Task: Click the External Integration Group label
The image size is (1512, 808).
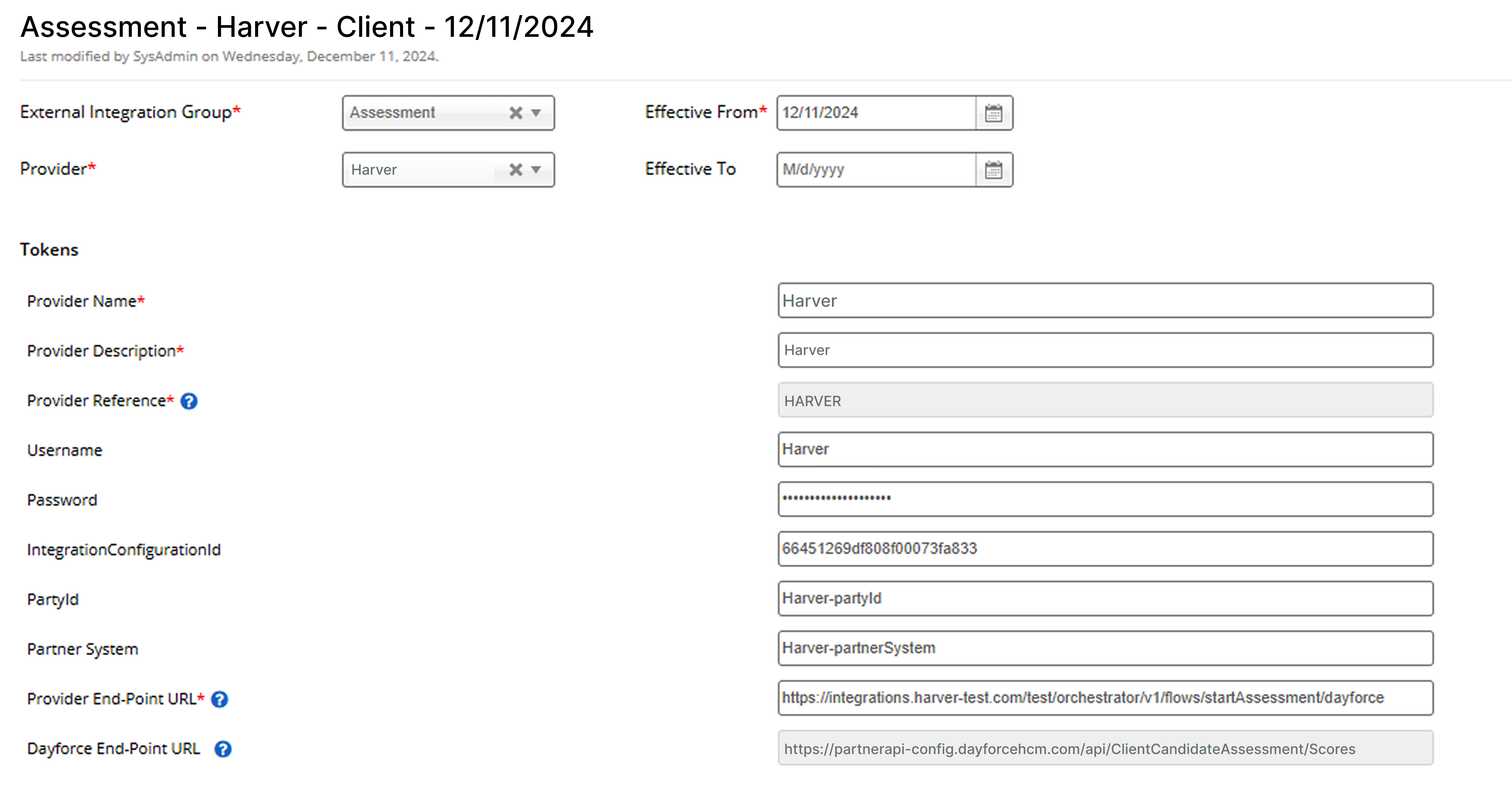Action: (130, 112)
